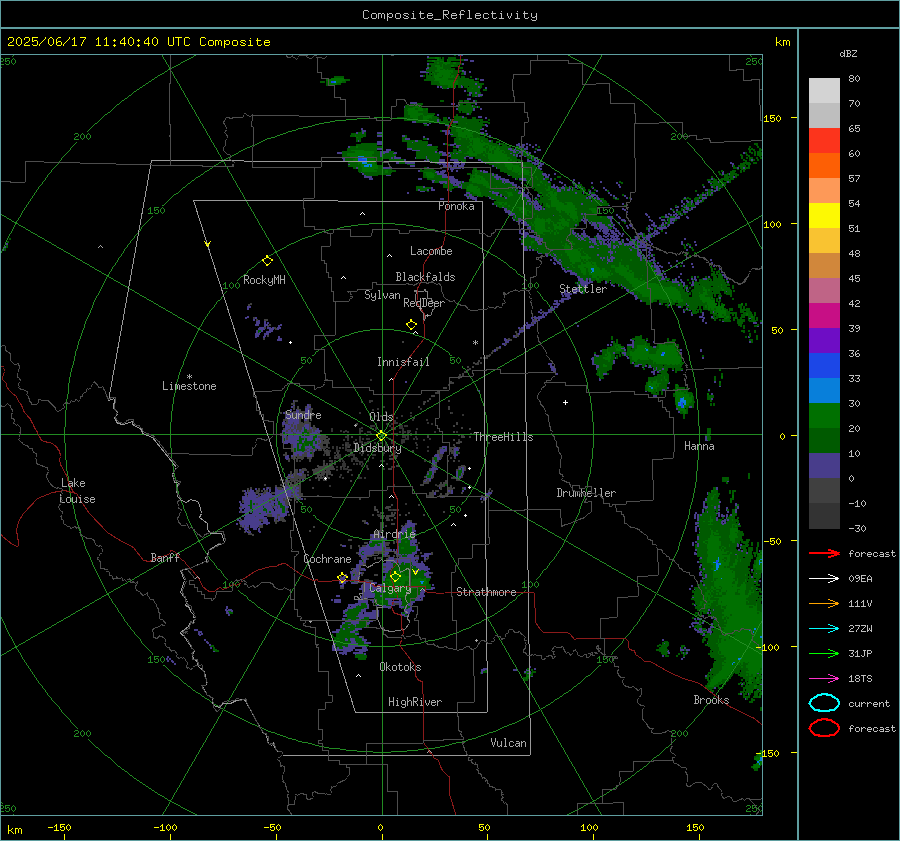This screenshot has height=841, width=900.
Task: Click yellow diamond marker below RedDeer
Action: click(x=411, y=325)
